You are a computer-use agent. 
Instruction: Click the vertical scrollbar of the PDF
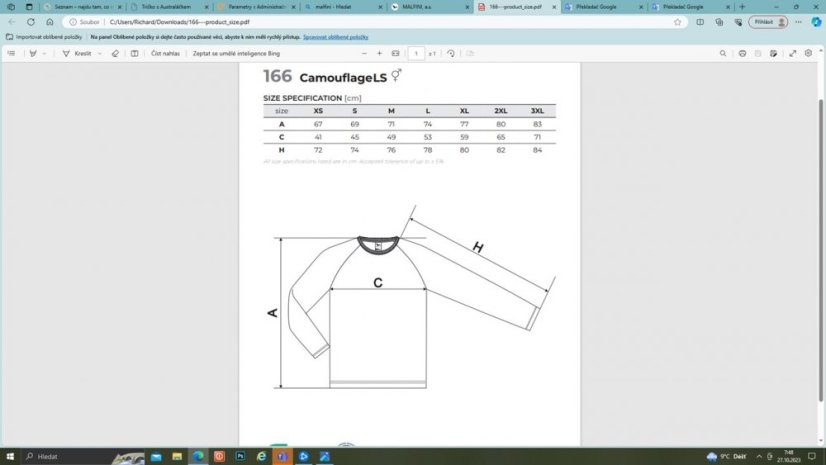(820, 250)
